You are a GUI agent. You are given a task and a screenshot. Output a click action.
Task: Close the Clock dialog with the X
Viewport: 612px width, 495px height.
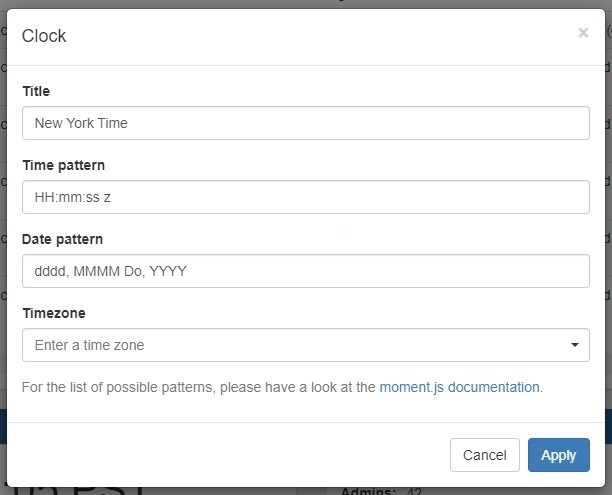(x=583, y=33)
